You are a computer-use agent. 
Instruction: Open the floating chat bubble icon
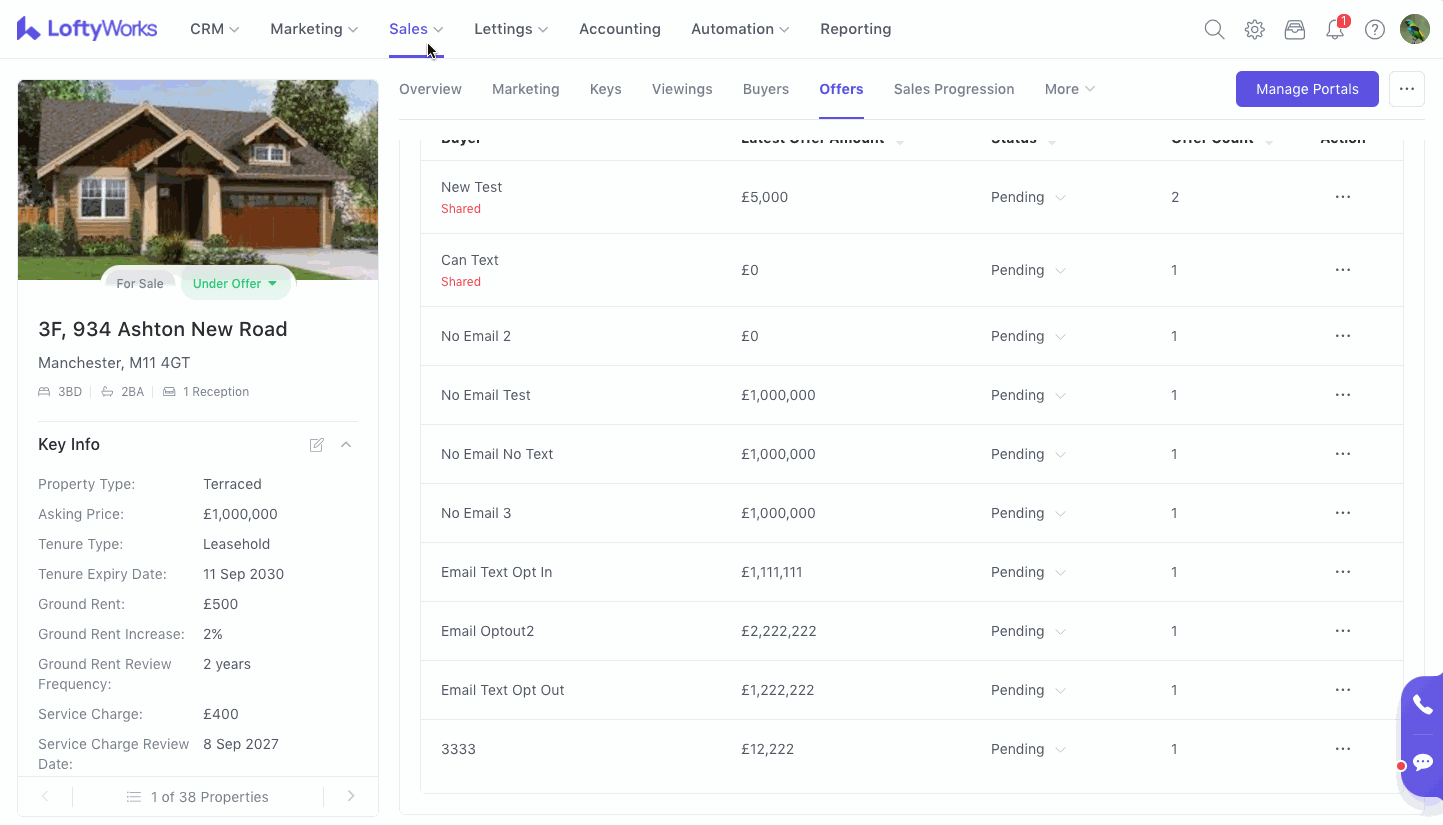click(1422, 763)
